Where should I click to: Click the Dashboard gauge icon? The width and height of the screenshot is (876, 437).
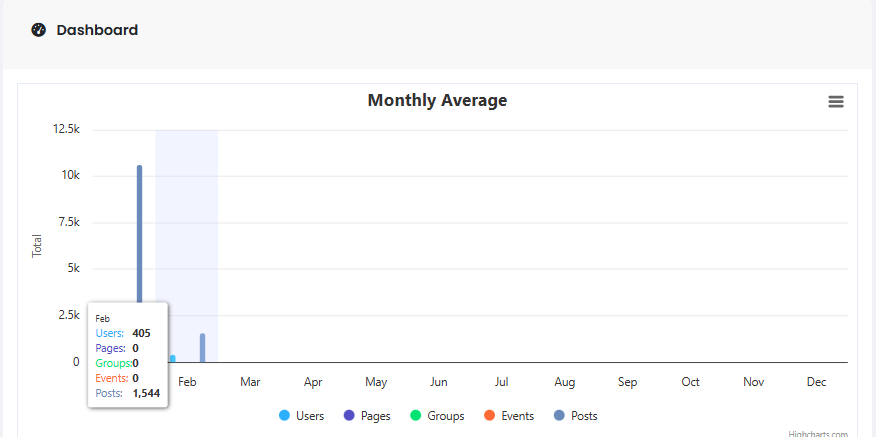(39, 30)
